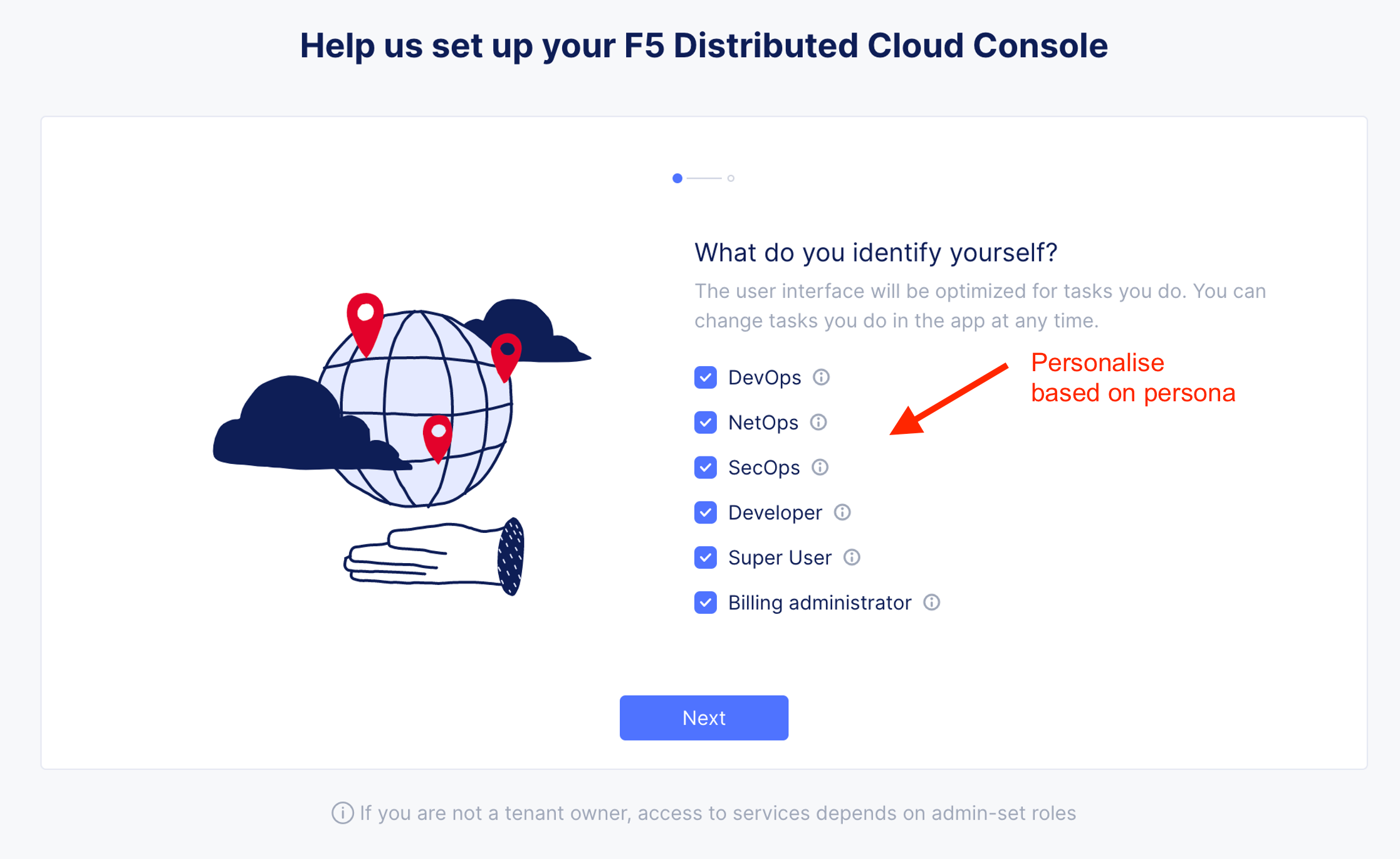
Task: Disable the Super User checkbox
Action: pos(706,557)
